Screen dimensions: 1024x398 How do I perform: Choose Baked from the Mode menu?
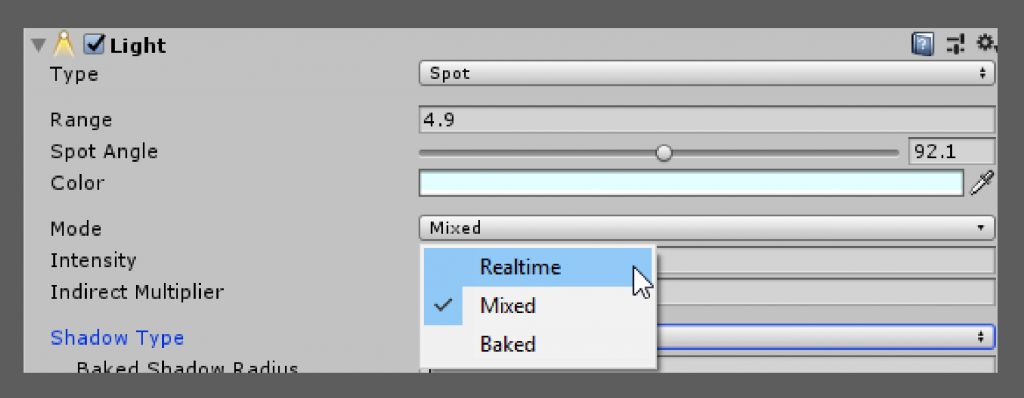pyautogui.click(x=538, y=344)
